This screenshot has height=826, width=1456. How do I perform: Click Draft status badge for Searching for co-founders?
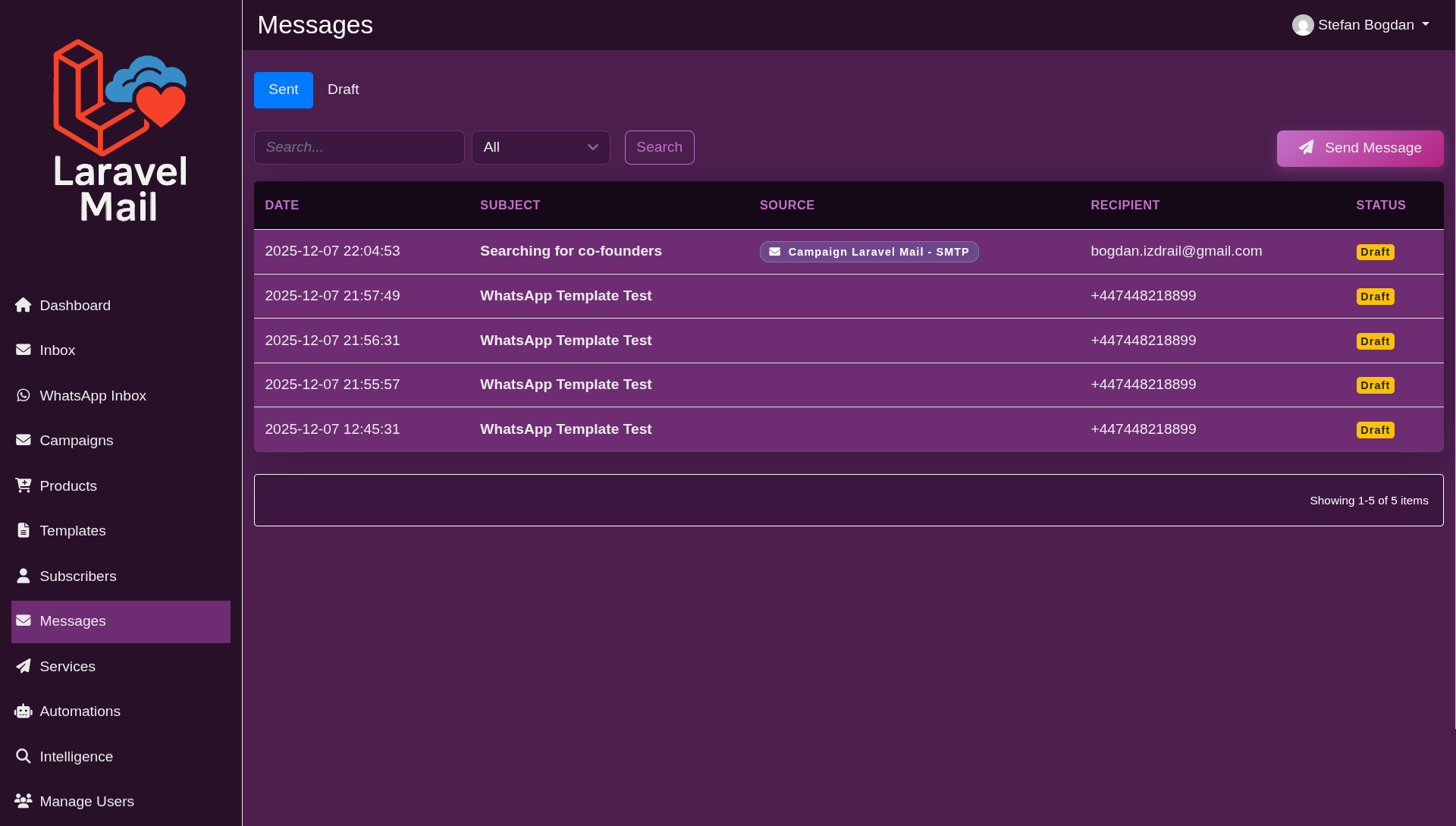pos(1375,252)
